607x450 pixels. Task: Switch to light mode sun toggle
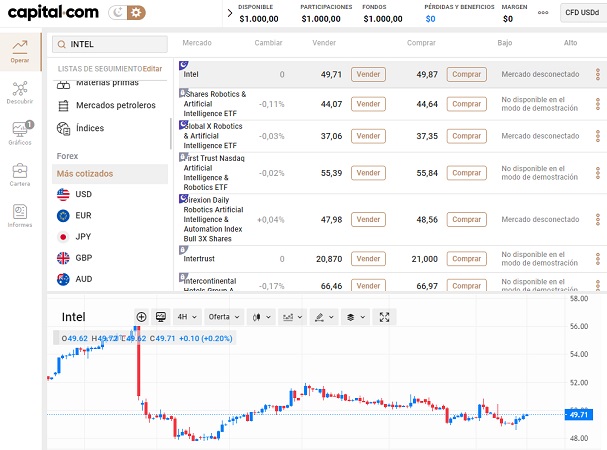click(x=136, y=13)
